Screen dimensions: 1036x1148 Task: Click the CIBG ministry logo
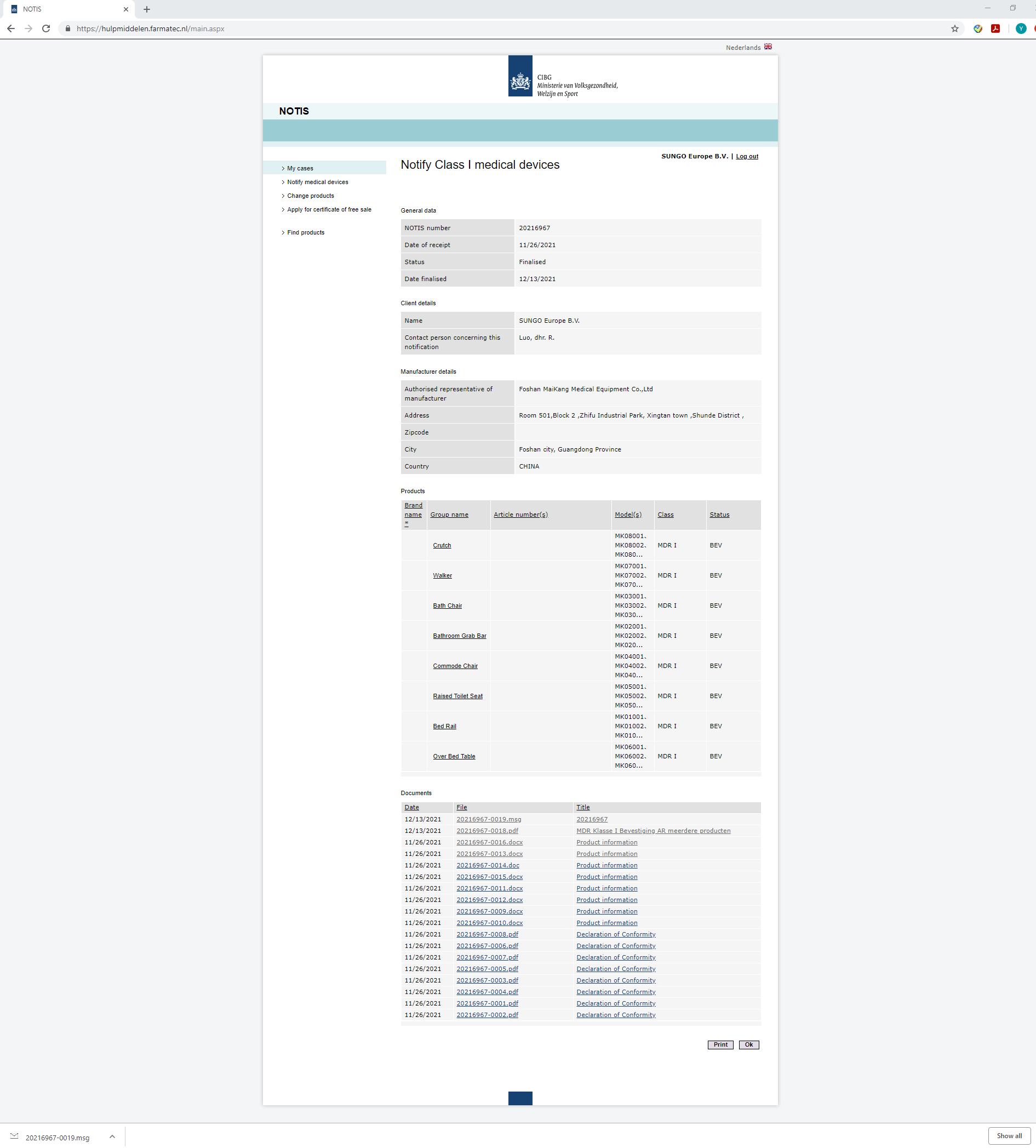[520, 76]
